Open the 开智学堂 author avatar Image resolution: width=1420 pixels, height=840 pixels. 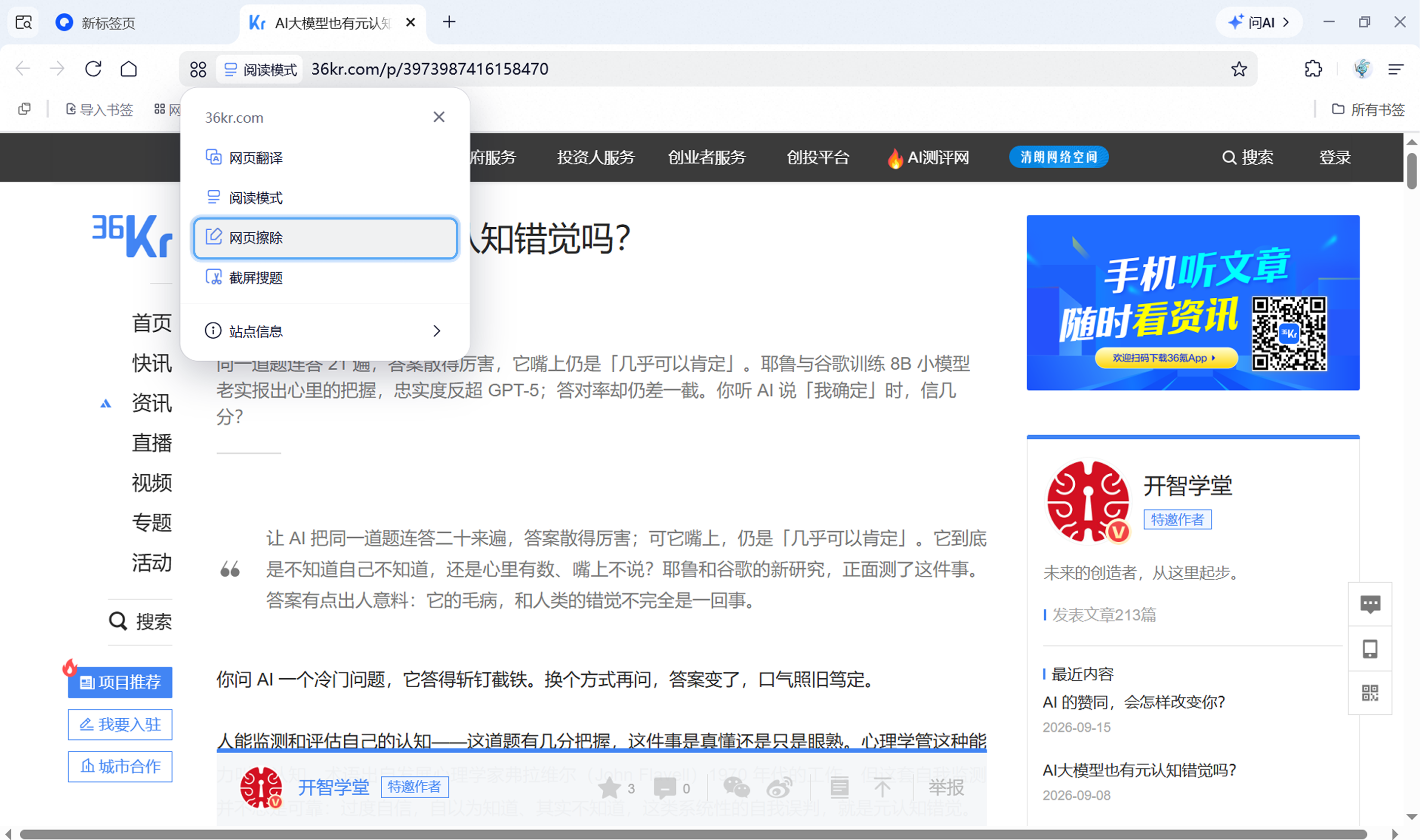pos(1088,501)
